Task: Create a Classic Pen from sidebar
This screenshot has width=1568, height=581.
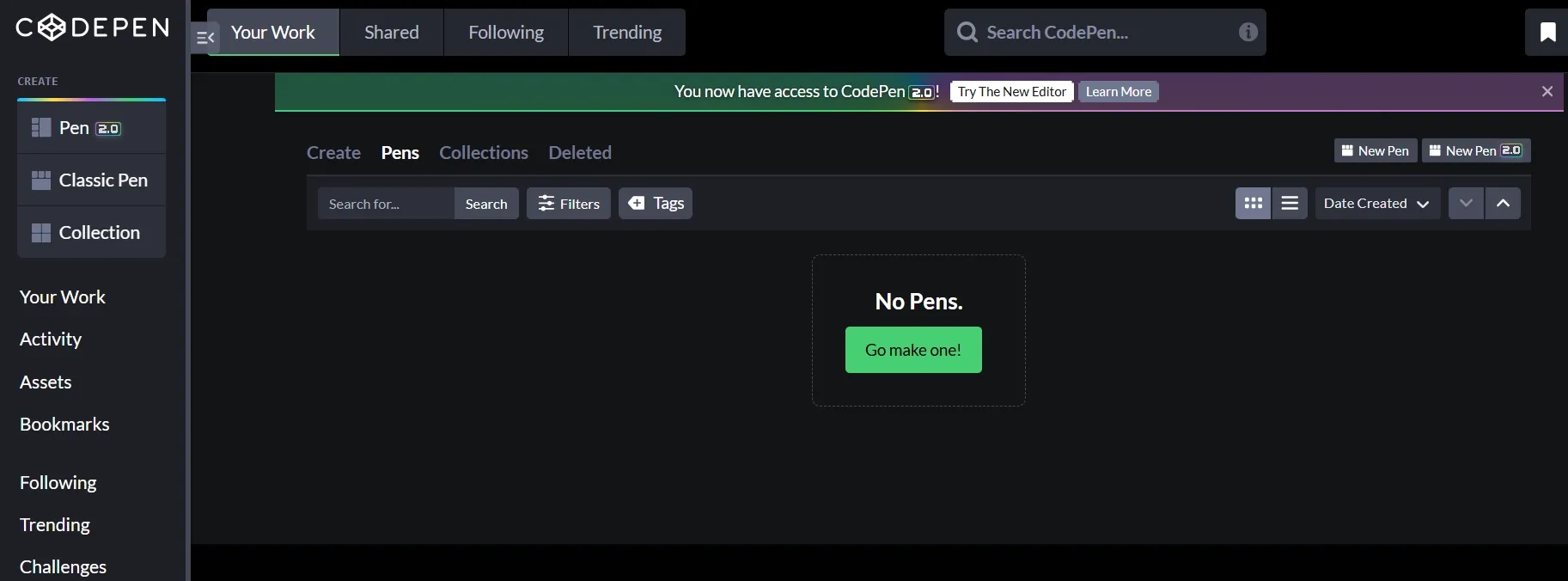Action: [91, 180]
